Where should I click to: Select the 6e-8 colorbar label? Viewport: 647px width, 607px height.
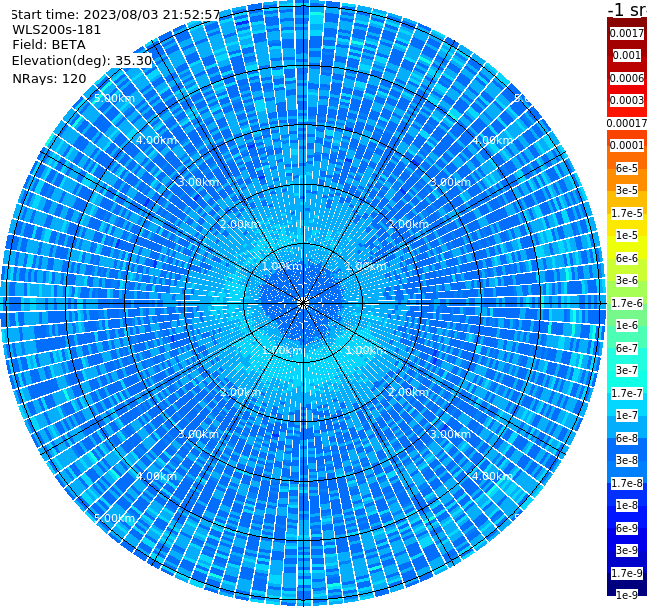[x=627, y=438]
